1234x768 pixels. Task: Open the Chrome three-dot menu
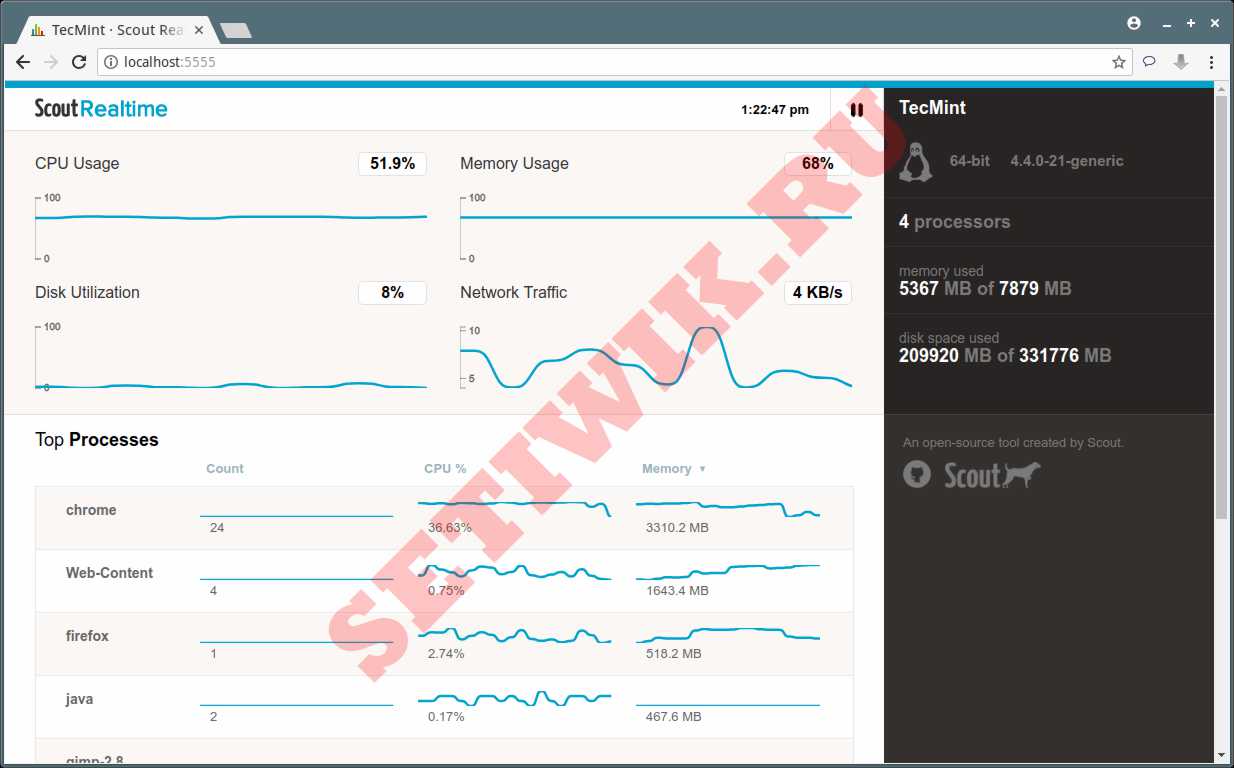[1212, 62]
